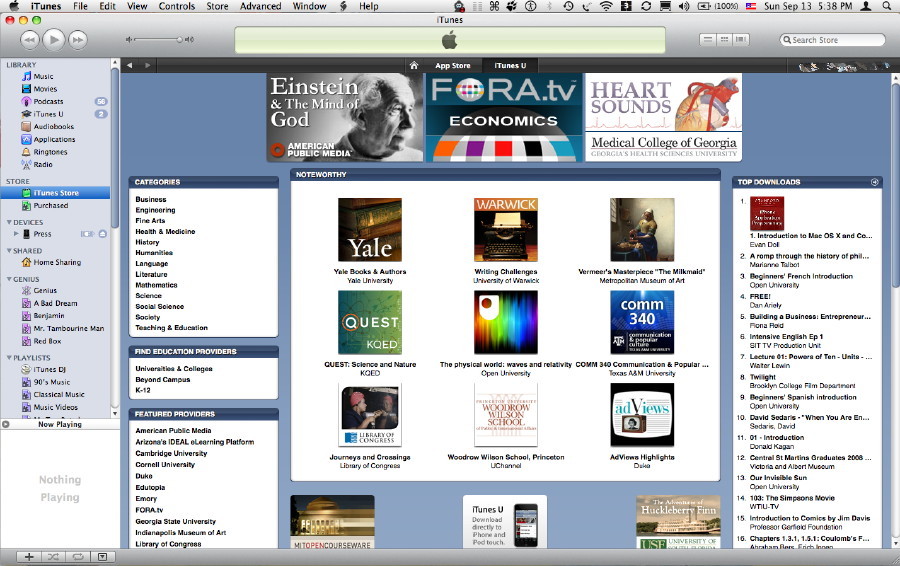Open the Controls menu
This screenshot has width=900, height=566.
tap(177, 6)
